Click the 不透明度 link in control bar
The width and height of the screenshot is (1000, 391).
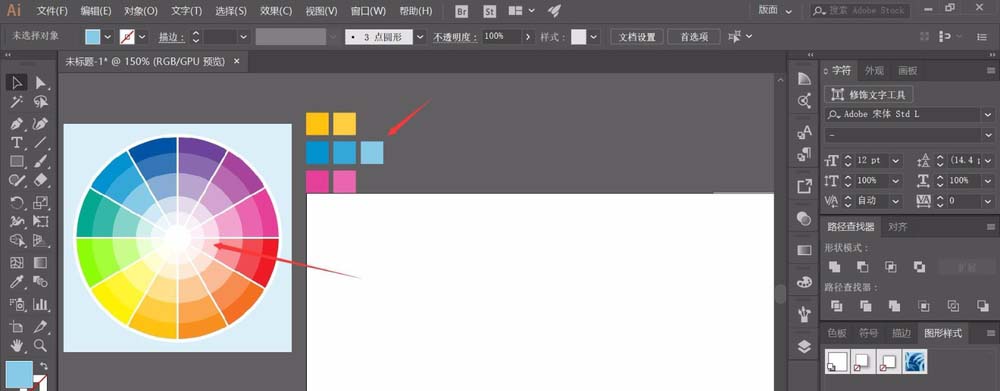pos(455,38)
